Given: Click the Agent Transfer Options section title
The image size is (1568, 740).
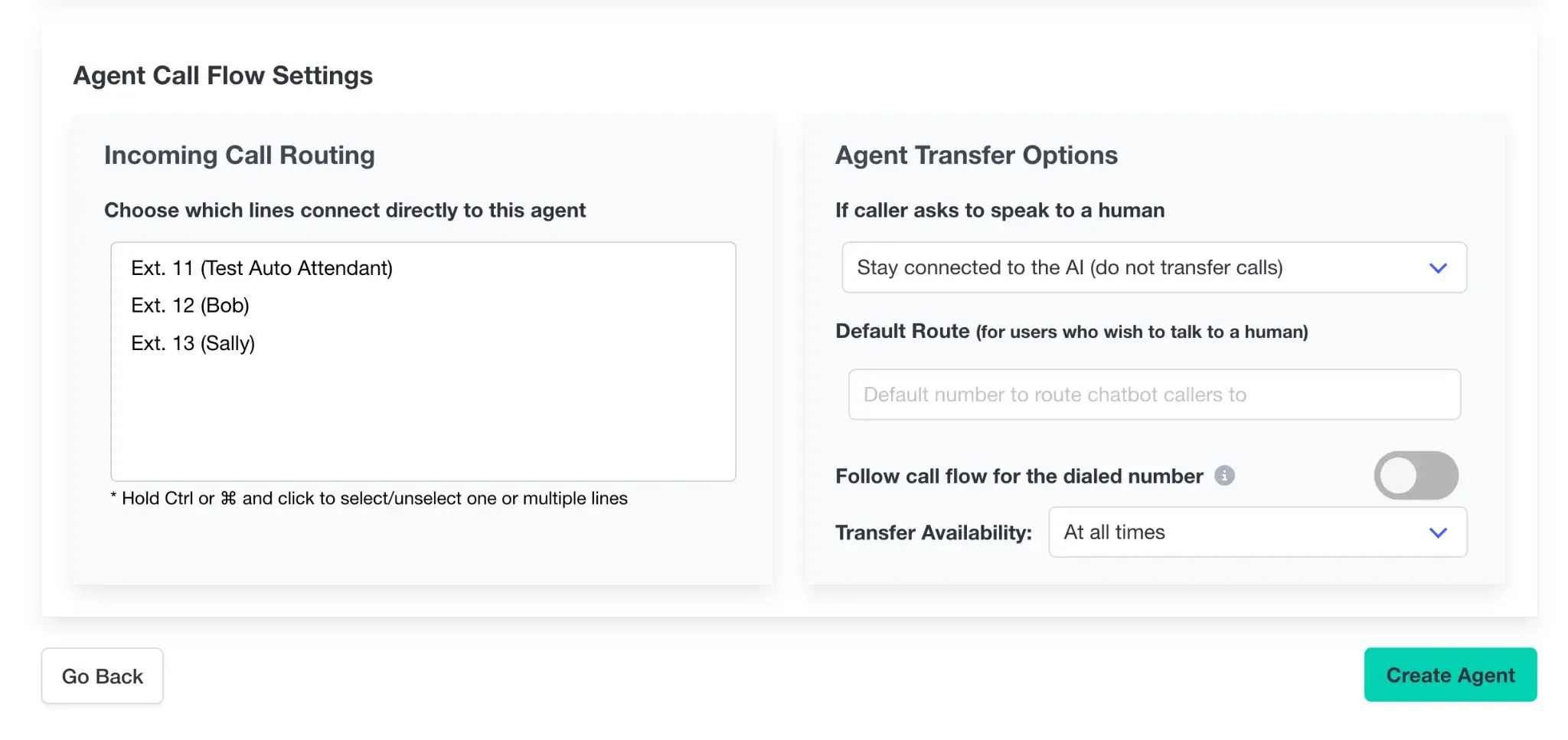Looking at the screenshot, I should [977, 155].
